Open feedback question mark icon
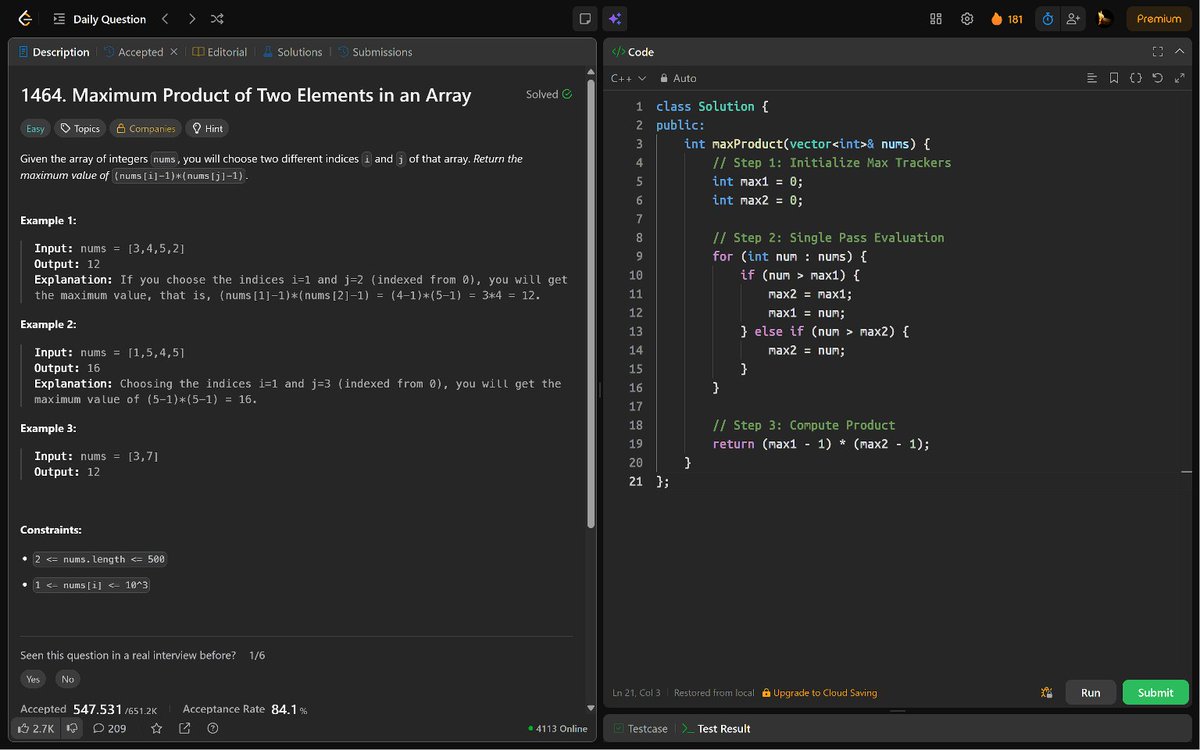Screen dimensions: 1200x750 [x=213, y=728]
